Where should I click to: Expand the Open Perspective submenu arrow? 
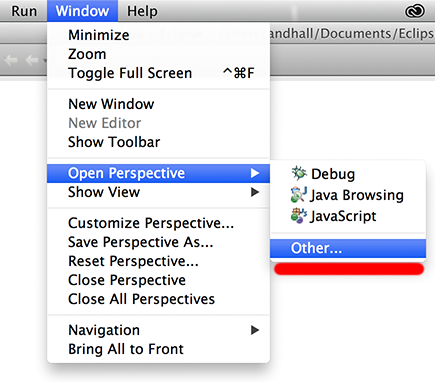click(x=255, y=173)
